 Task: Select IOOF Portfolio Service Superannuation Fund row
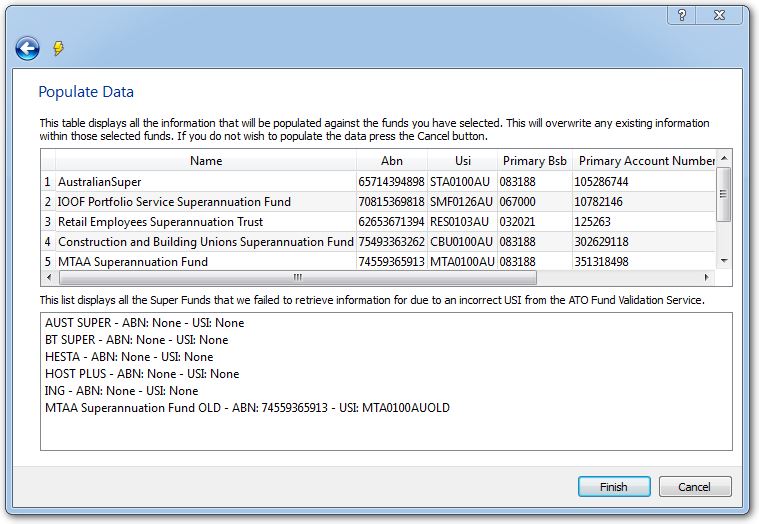click(x=378, y=202)
